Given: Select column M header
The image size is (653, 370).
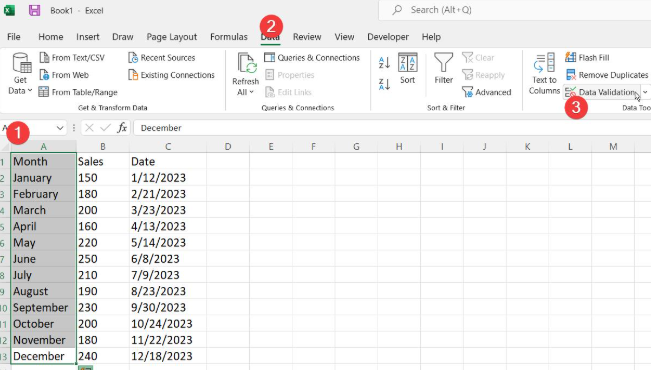Looking at the screenshot, I should pos(613,147).
